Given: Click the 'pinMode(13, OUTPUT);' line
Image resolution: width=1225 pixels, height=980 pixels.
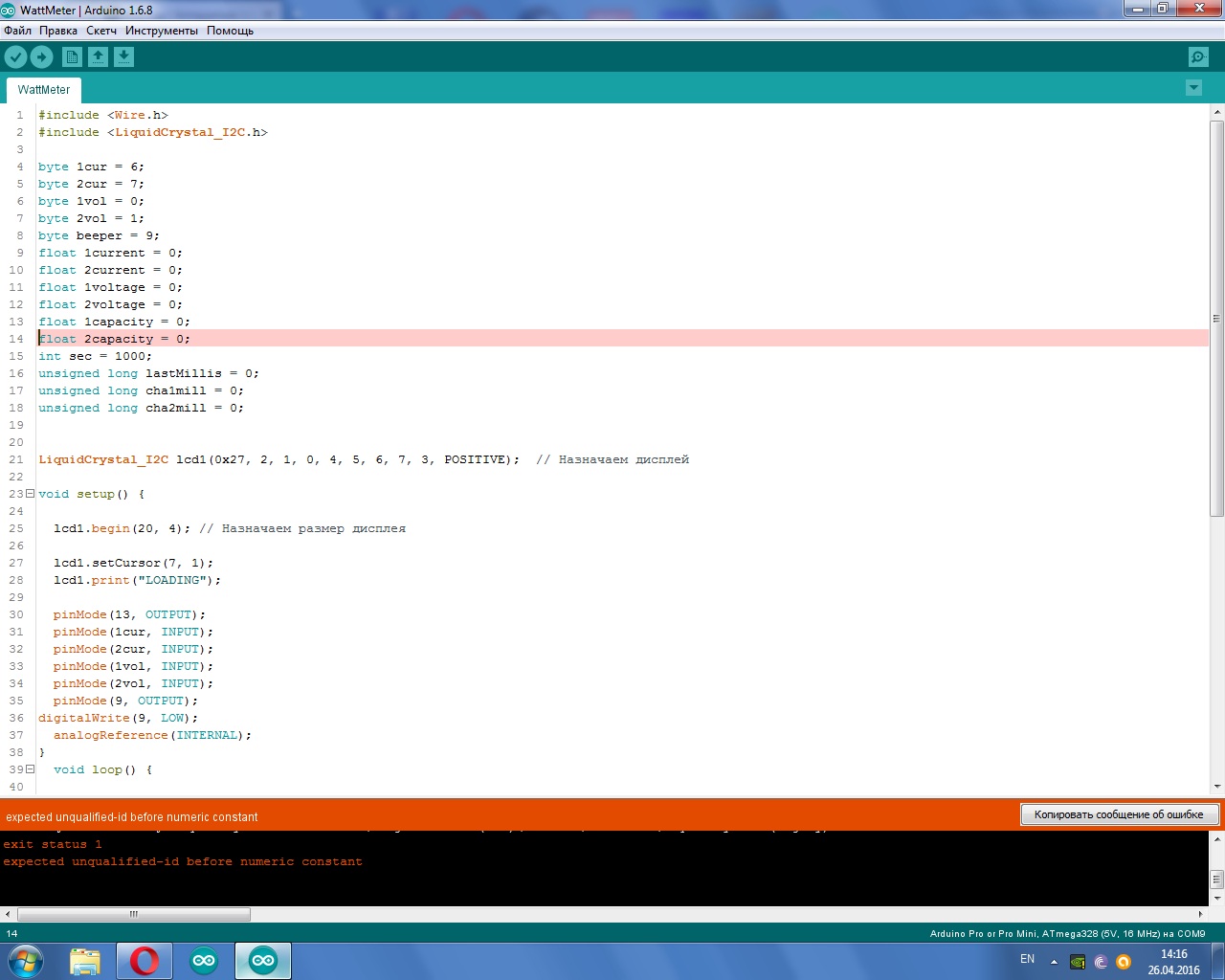Looking at the screenshot, I should click(129, 614).
